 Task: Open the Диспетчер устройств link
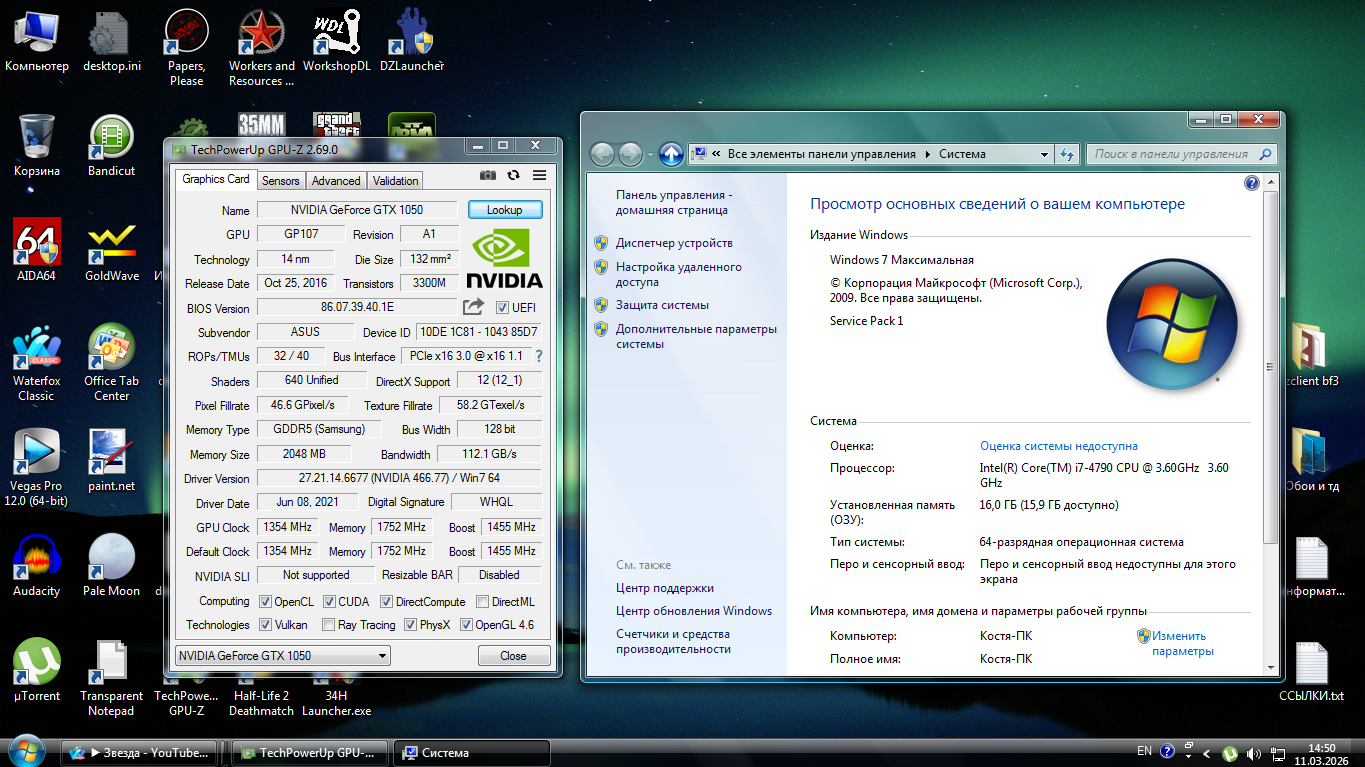click(x=674, y=243)
